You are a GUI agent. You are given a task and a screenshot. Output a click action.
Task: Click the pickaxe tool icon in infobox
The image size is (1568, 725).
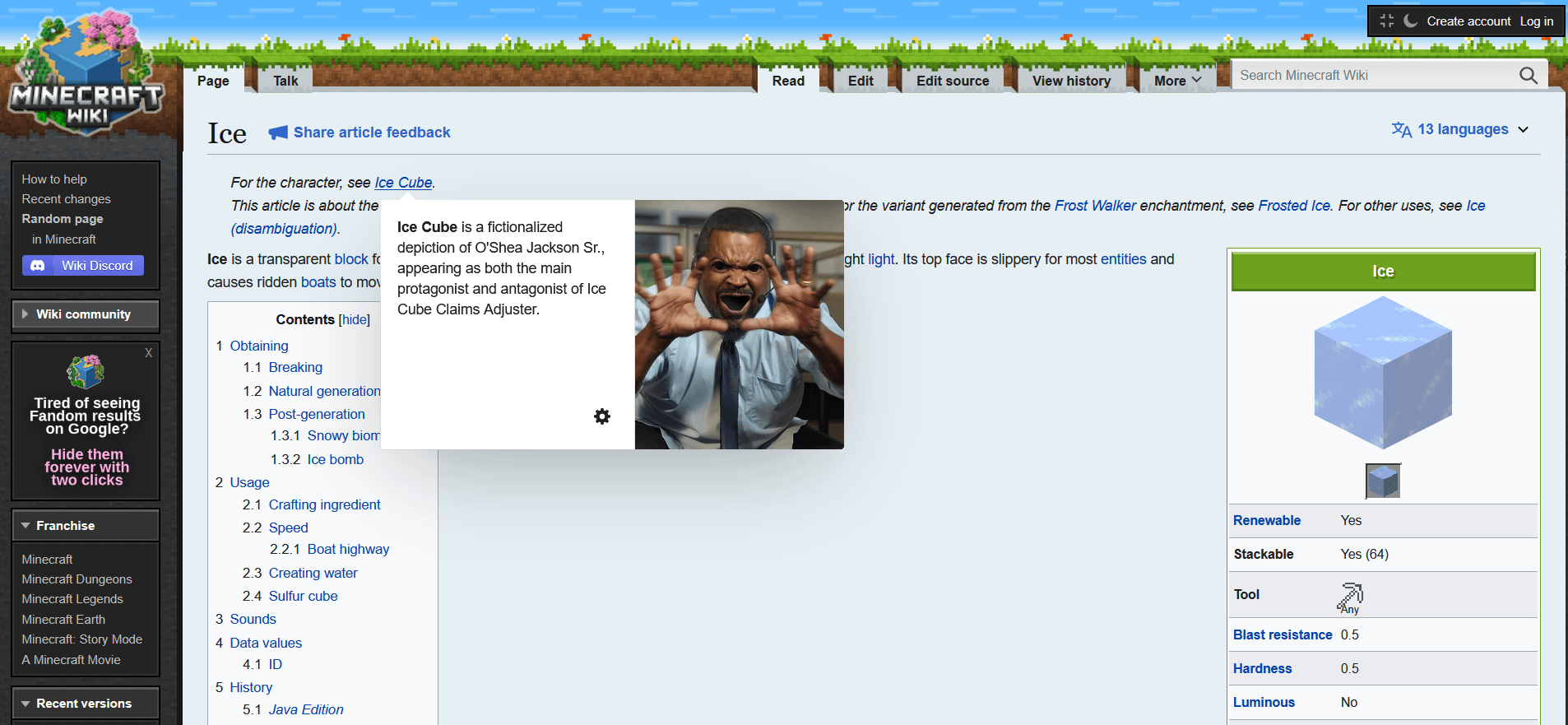pos(1350,595)
